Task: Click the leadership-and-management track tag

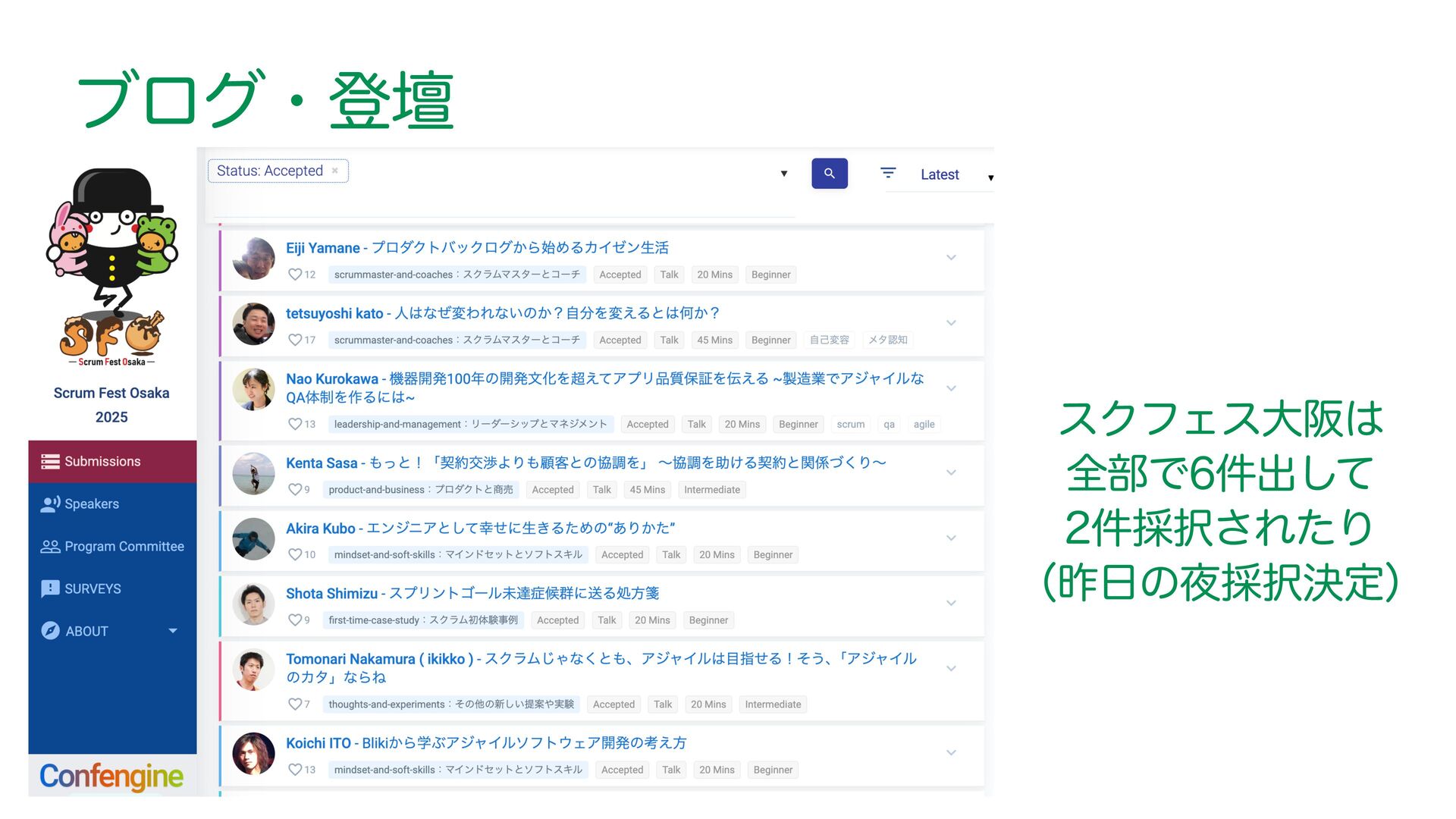Action: pyautogui.click(x=470, y=424)
